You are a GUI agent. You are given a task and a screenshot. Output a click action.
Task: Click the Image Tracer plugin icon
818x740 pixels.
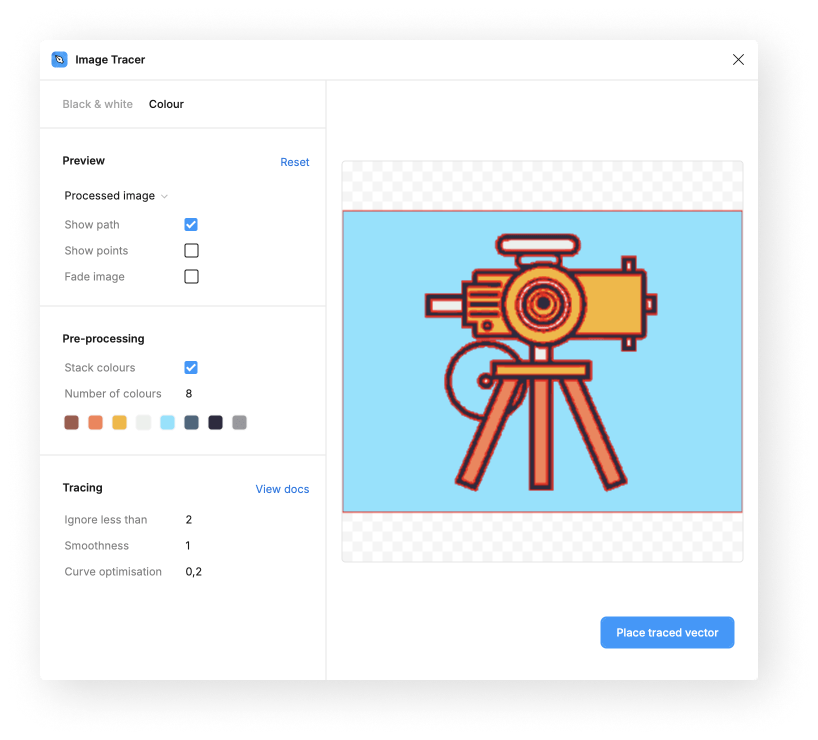(x=61, y=60)
